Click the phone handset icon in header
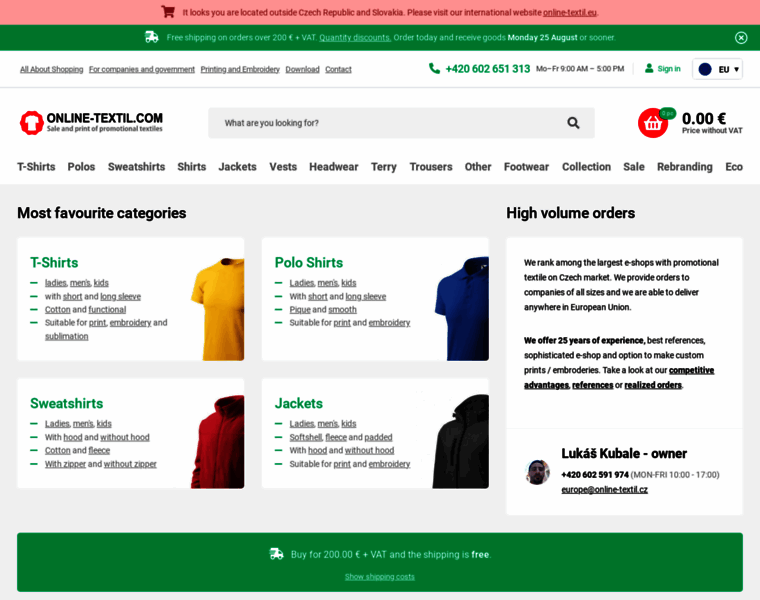The width and height of the screenshot is (760, 600). [434, 68]
